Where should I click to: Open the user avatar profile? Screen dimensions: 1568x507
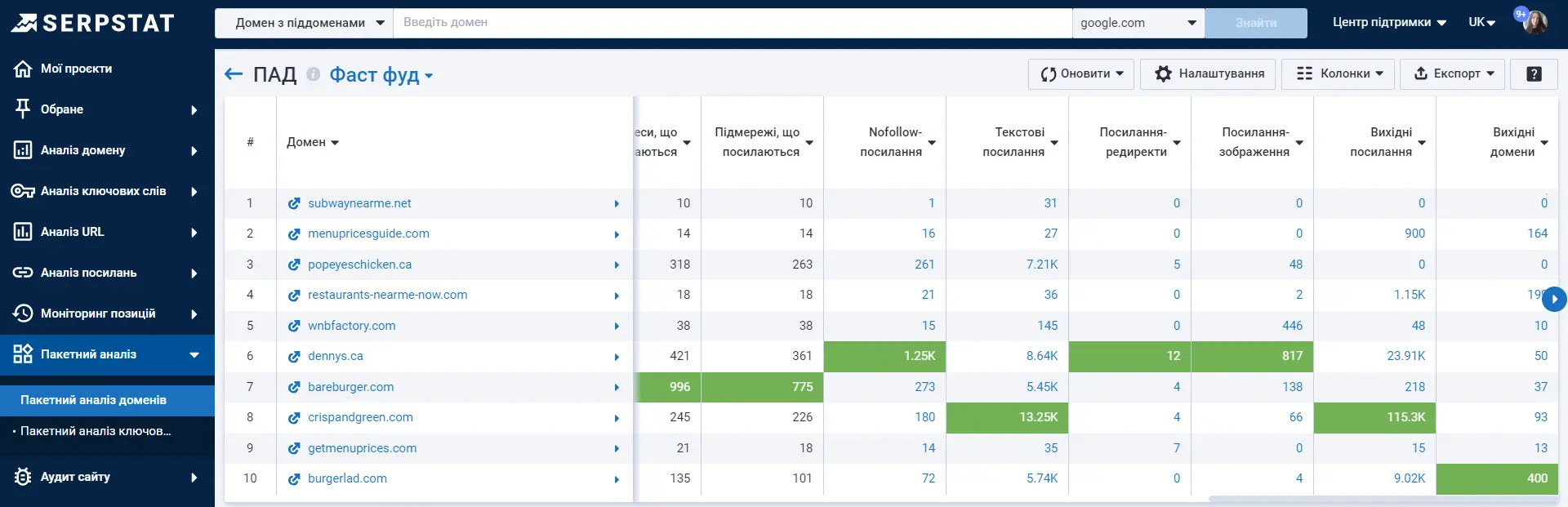point(1535,22)
